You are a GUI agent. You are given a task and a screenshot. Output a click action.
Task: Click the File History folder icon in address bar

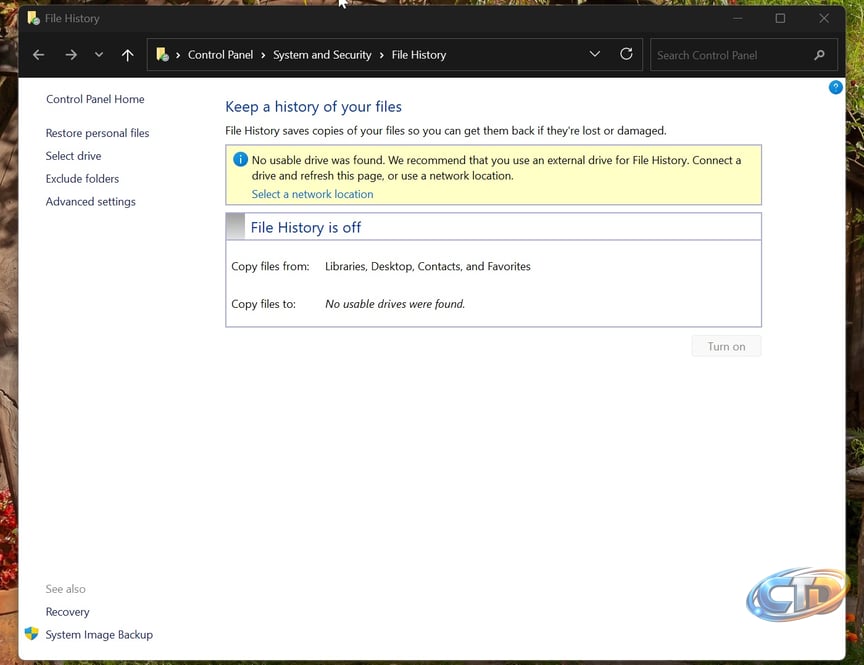[163, 55]
